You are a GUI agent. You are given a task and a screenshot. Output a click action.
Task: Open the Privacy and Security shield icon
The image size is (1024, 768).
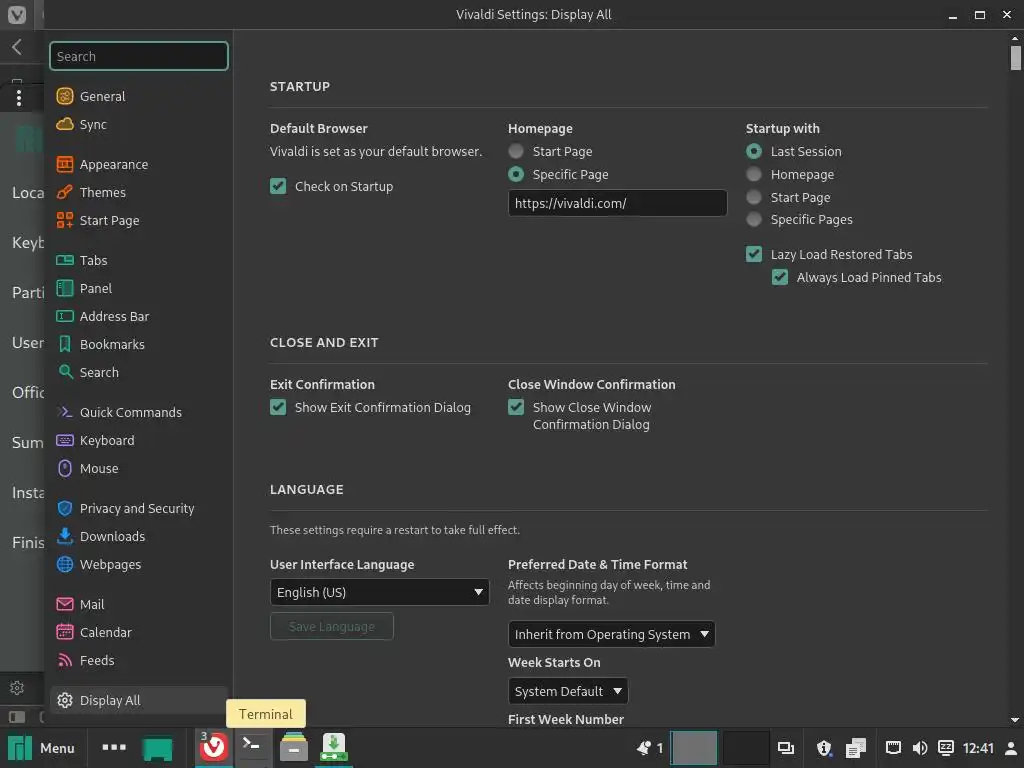[65, 508]
